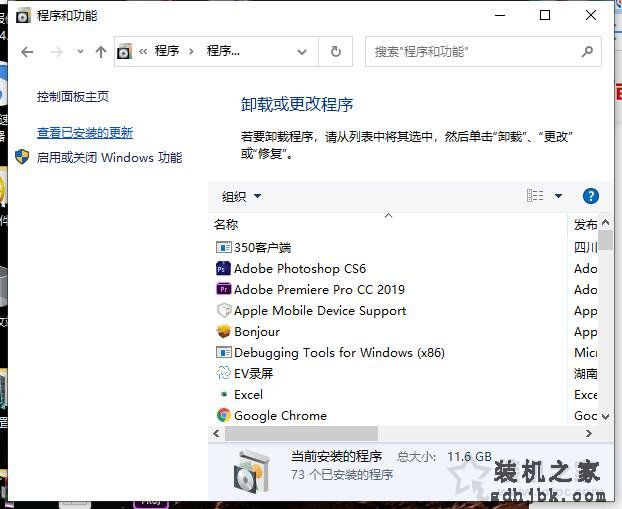Click the address bar Control Panel icon
This screenshot has height=509, width=622.
point(124,52)
